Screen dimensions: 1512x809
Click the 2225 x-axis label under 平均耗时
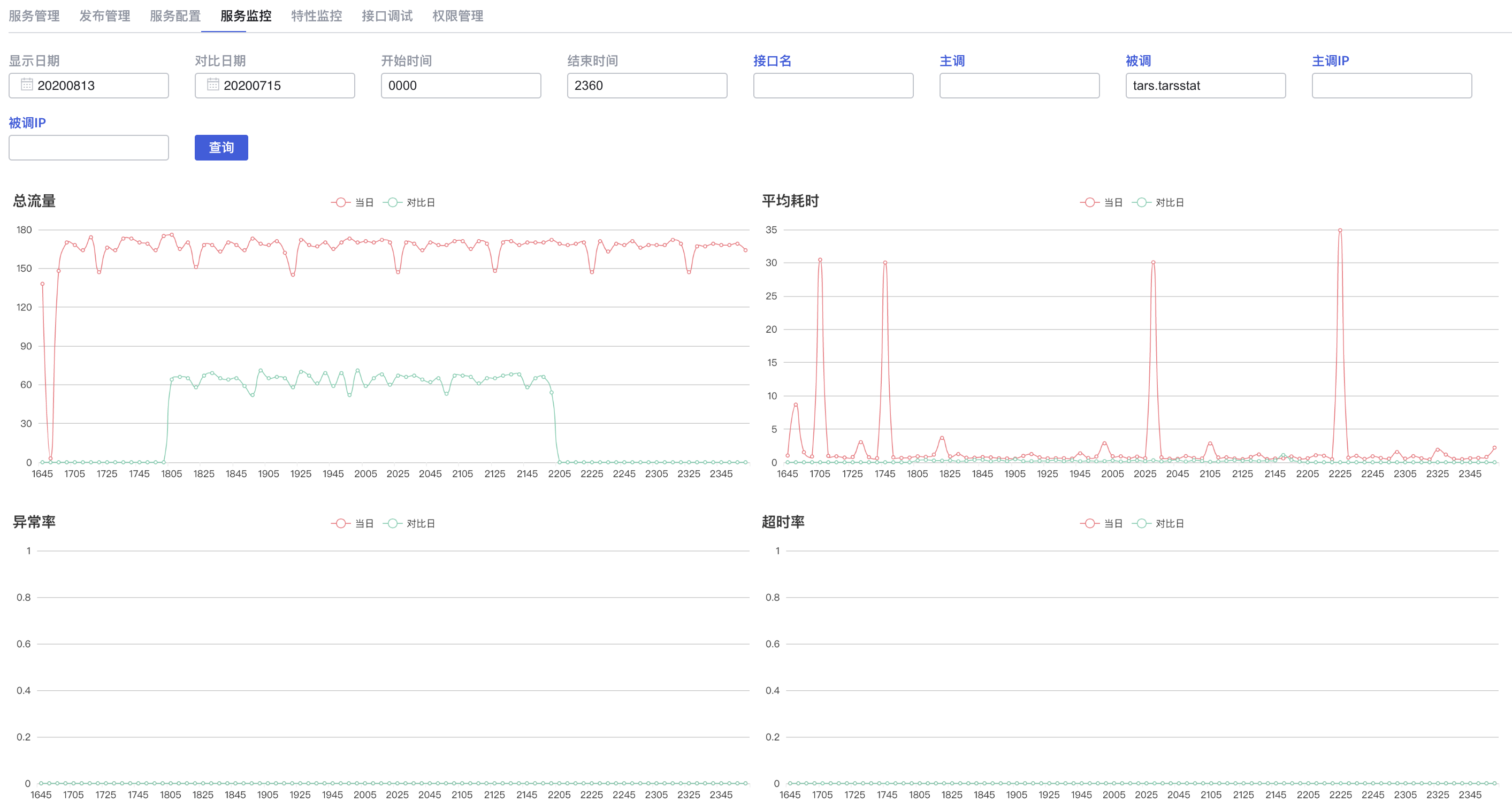click(x=1340, y=474)
